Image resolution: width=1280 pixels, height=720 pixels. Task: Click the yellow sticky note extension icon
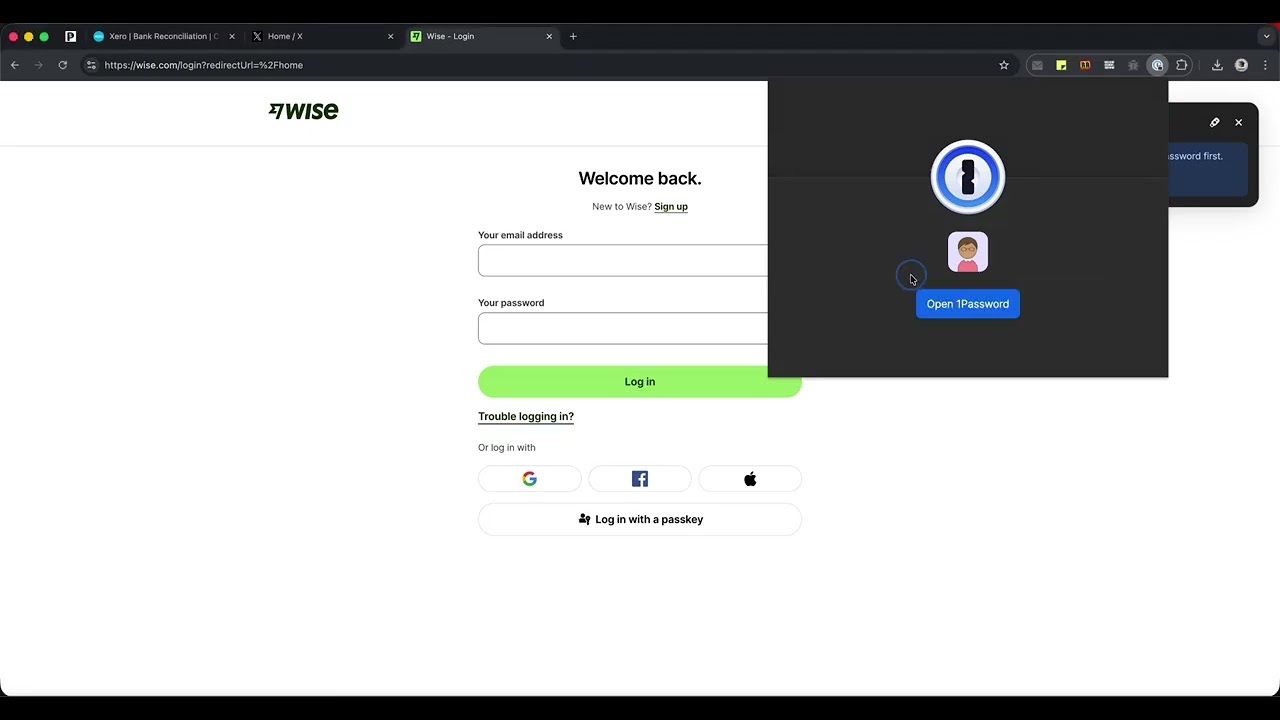[1061, 65]
